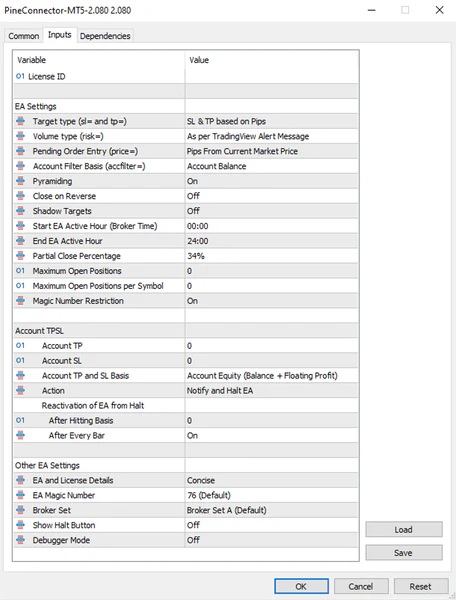The image size is (456, 600).
Task: Click the icon next to Pending Order Entry
Action: click(21, 151)
